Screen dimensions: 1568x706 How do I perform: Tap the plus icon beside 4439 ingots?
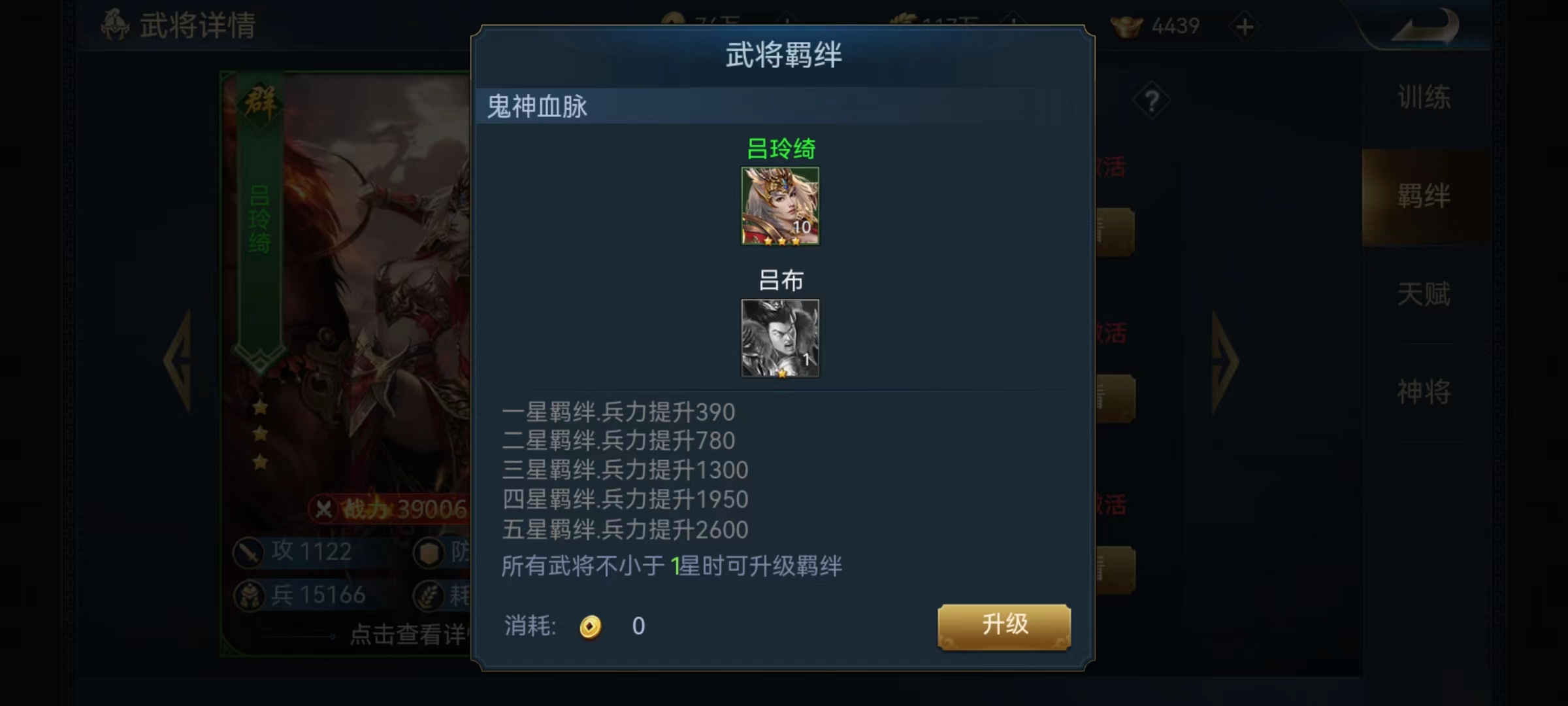pos(1245,27)
